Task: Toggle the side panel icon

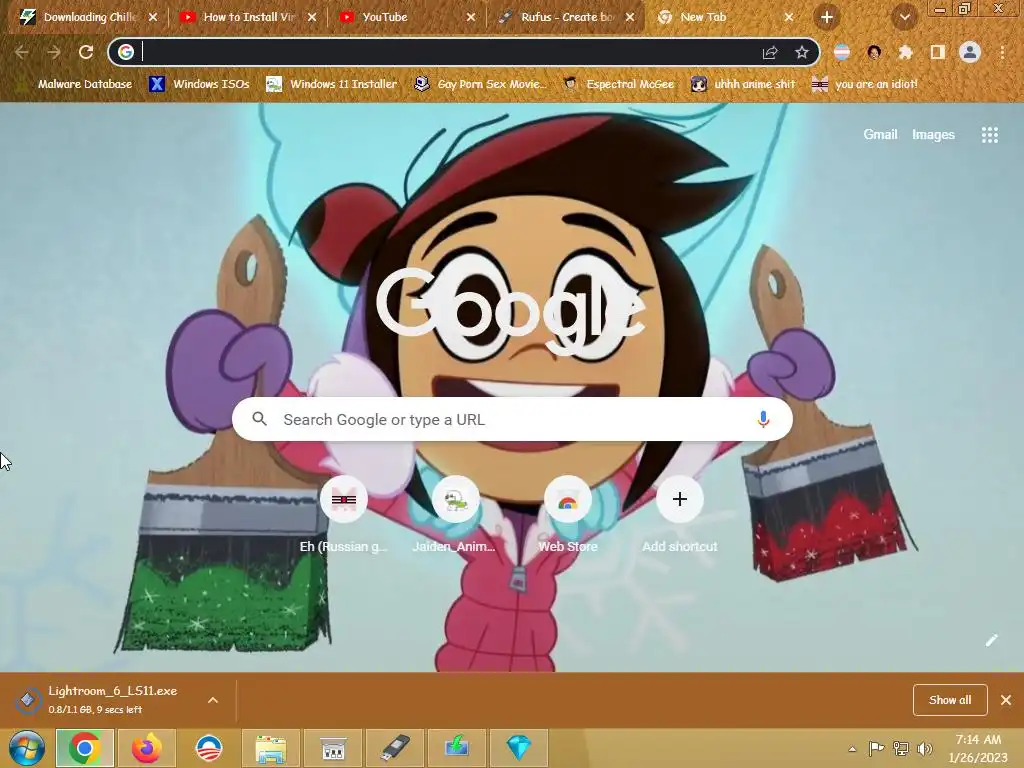Action: (937, 52)
